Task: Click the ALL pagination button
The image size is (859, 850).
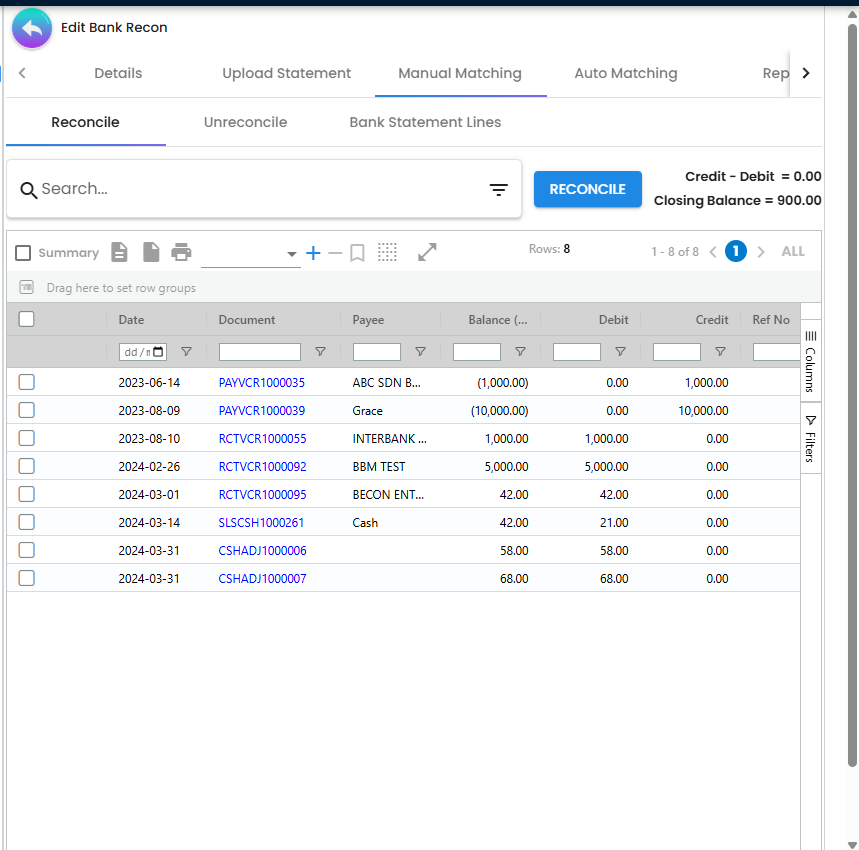Action: click(x=793, y=251)
